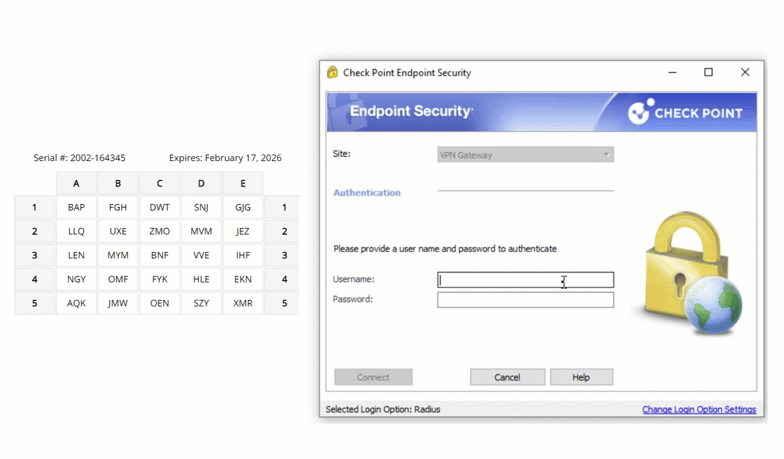
Task: Select grid cell HLE
Action: coord(201,279)
